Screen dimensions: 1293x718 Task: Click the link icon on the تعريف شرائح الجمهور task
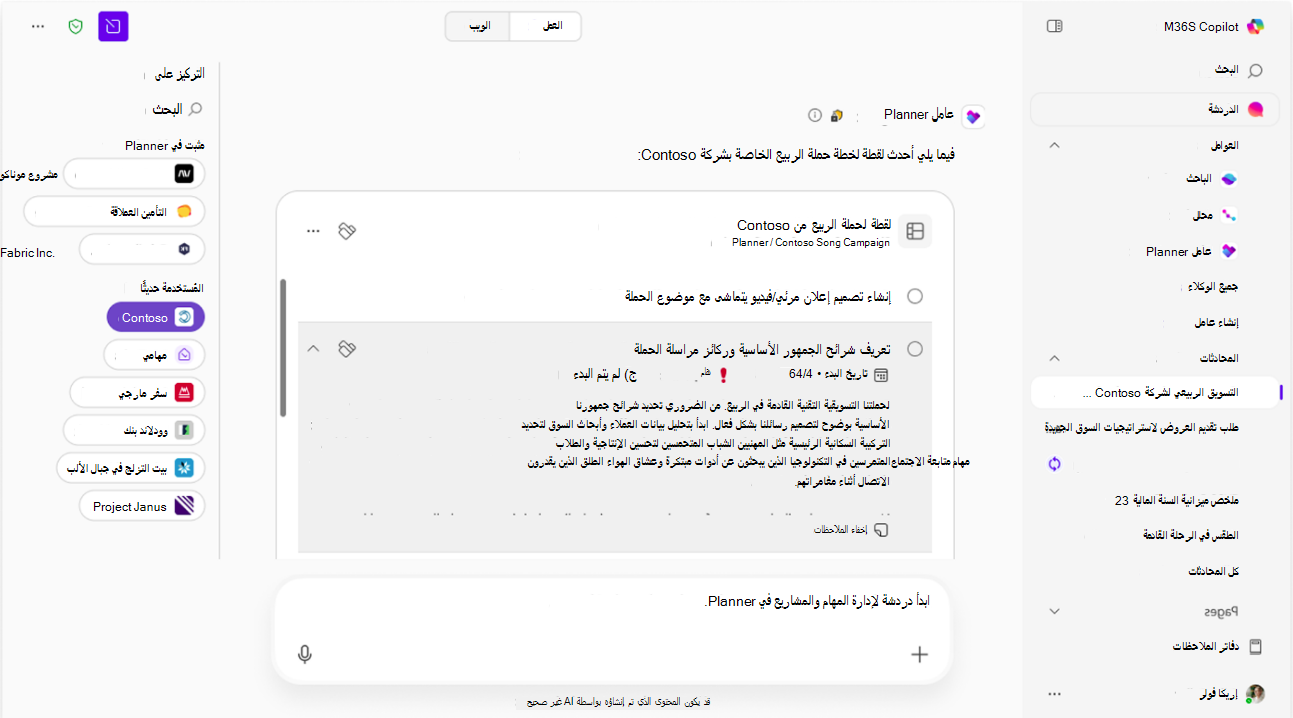point(346,349)
